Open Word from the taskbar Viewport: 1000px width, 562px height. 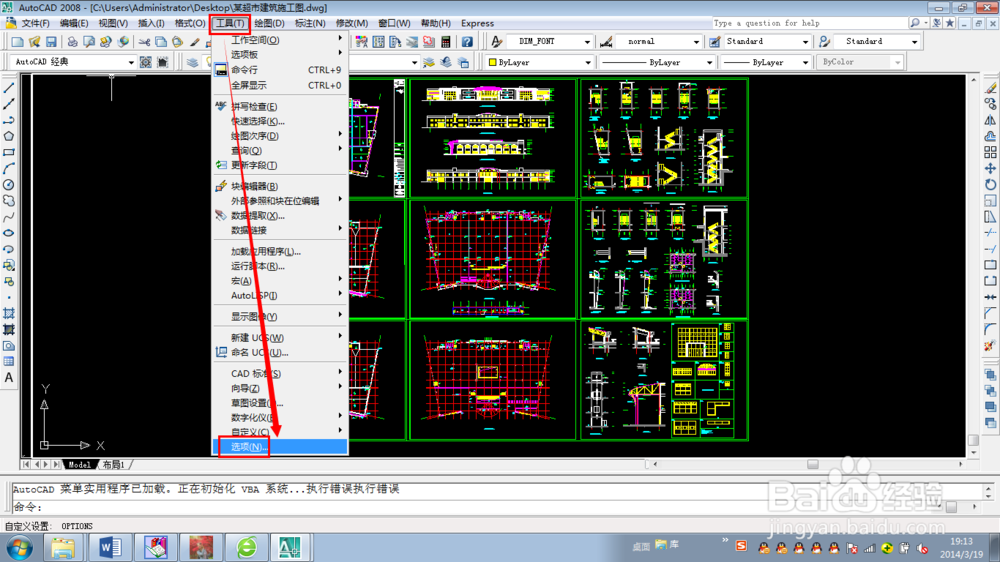109,547
